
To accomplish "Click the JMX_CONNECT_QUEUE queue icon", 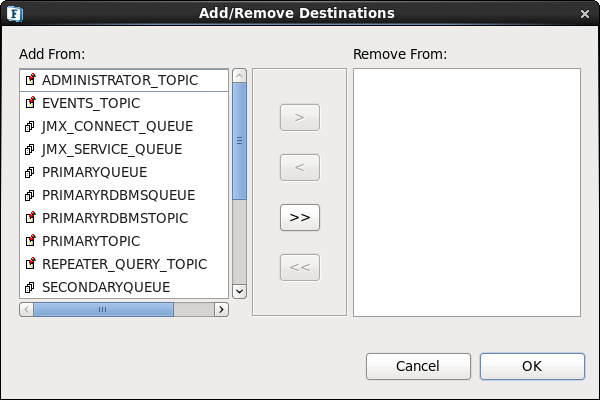I will tap(29, 126).
